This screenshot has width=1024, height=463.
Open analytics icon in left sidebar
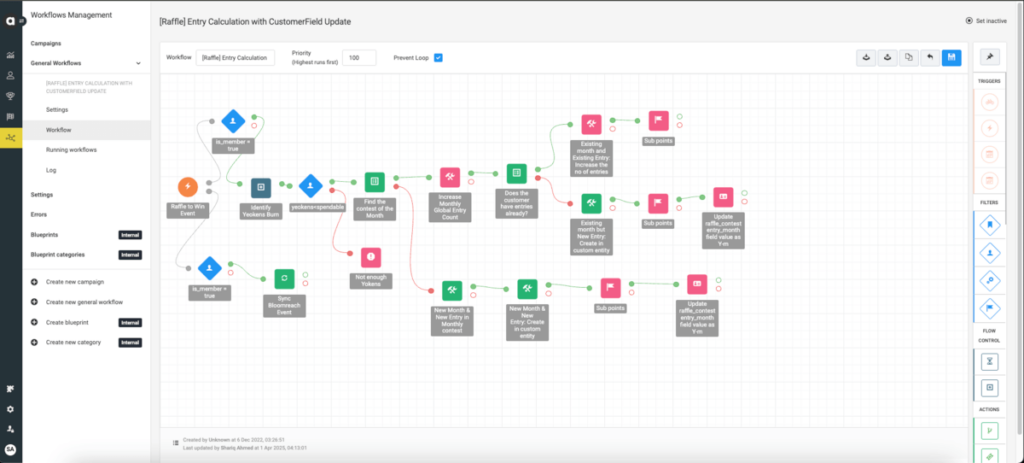pos(10,56)
